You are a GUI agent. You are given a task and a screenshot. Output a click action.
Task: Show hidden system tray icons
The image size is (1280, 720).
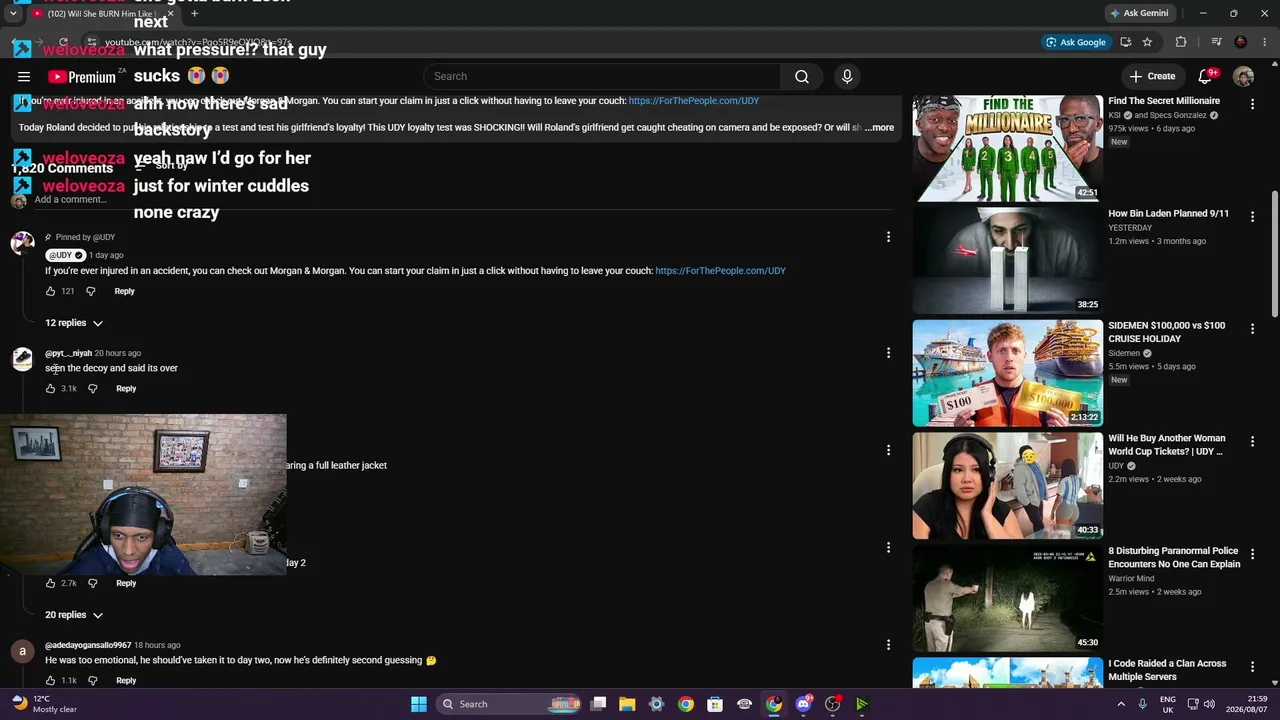pos(1121,704)
